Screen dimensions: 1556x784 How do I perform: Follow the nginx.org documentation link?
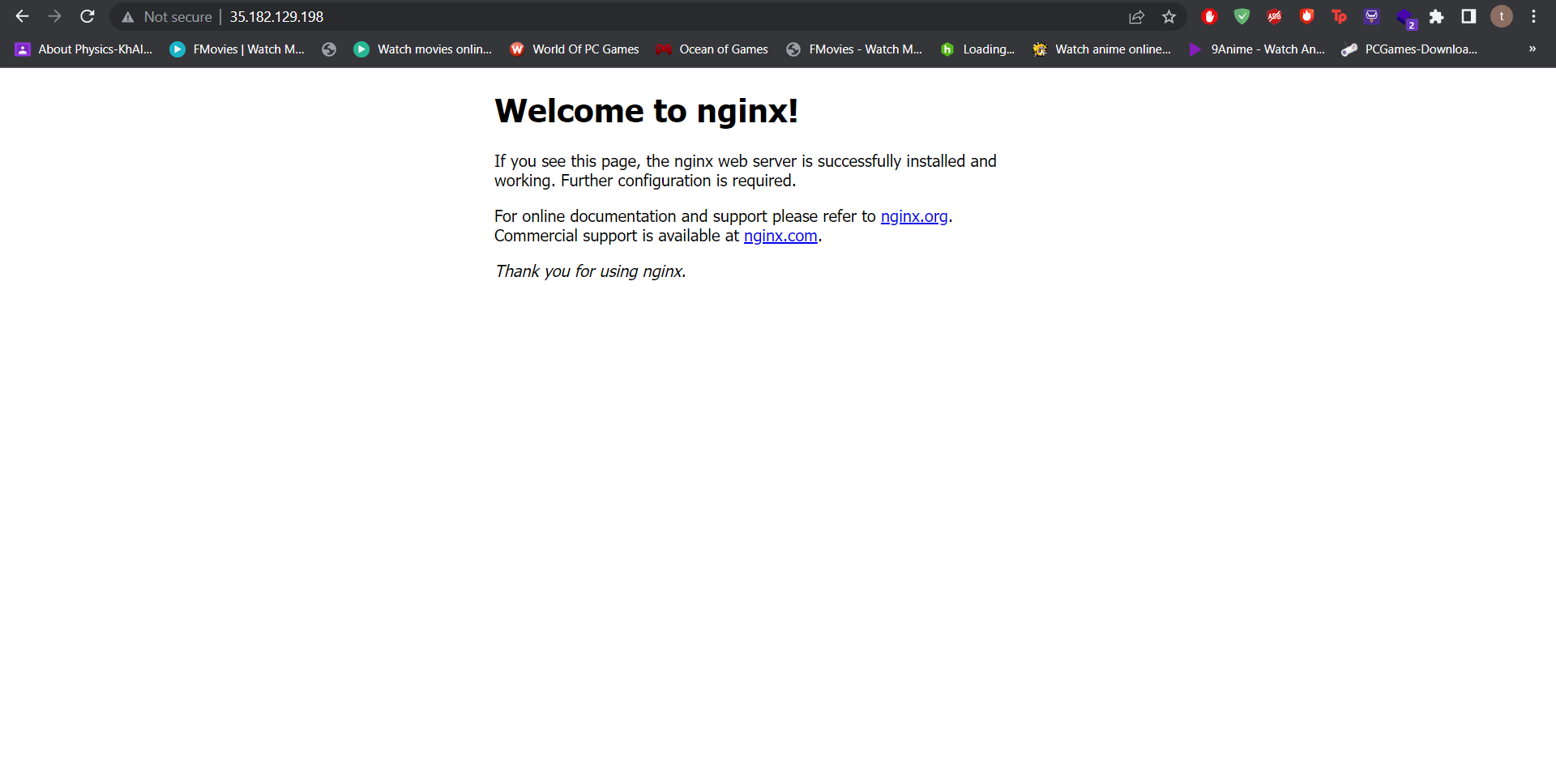click(914, 216)
